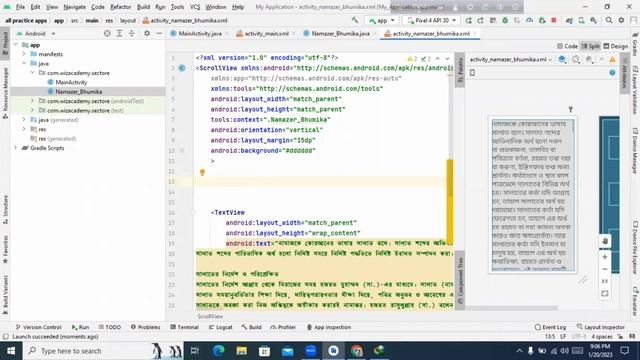Click the Make Project hammer icon
The image size is (640, 360).
pos(355,20)
